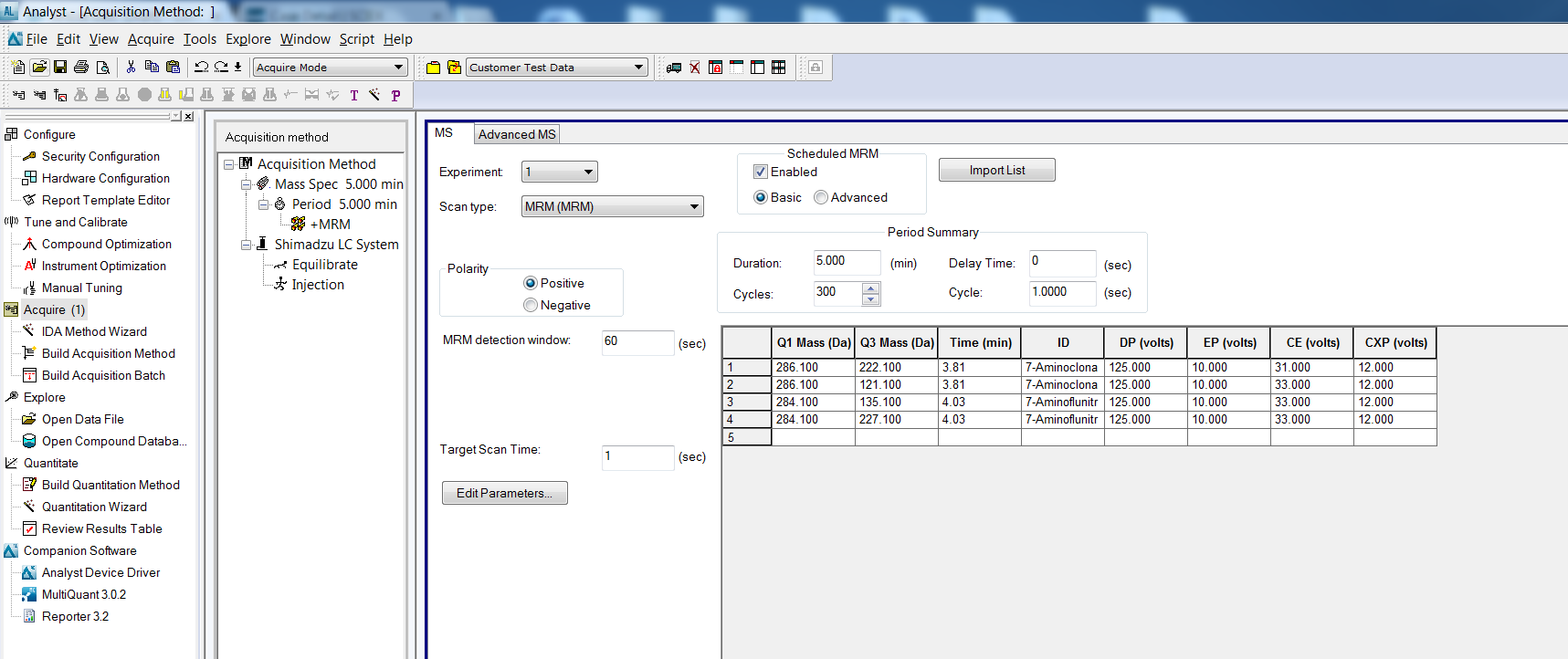
Task: Click the Paste clipboard icon
Action: (x=173, y=68)
